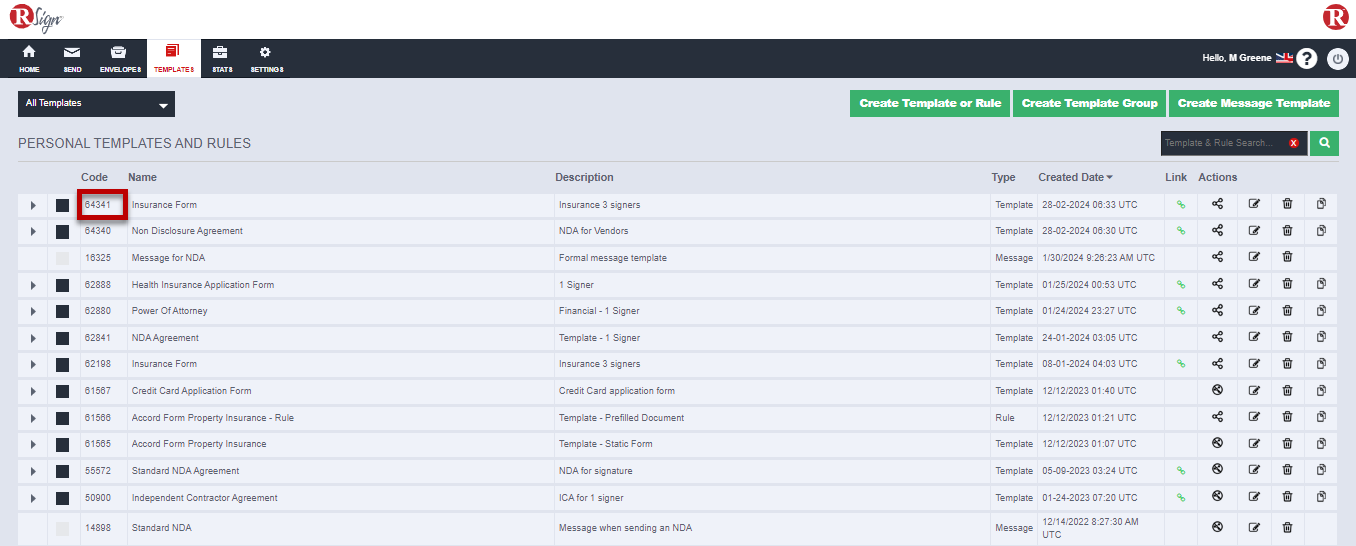Screen dimensions: 1356x546
Task: Expand the Accord Form Property Insurance - Rule row
Action: [33, 418]
